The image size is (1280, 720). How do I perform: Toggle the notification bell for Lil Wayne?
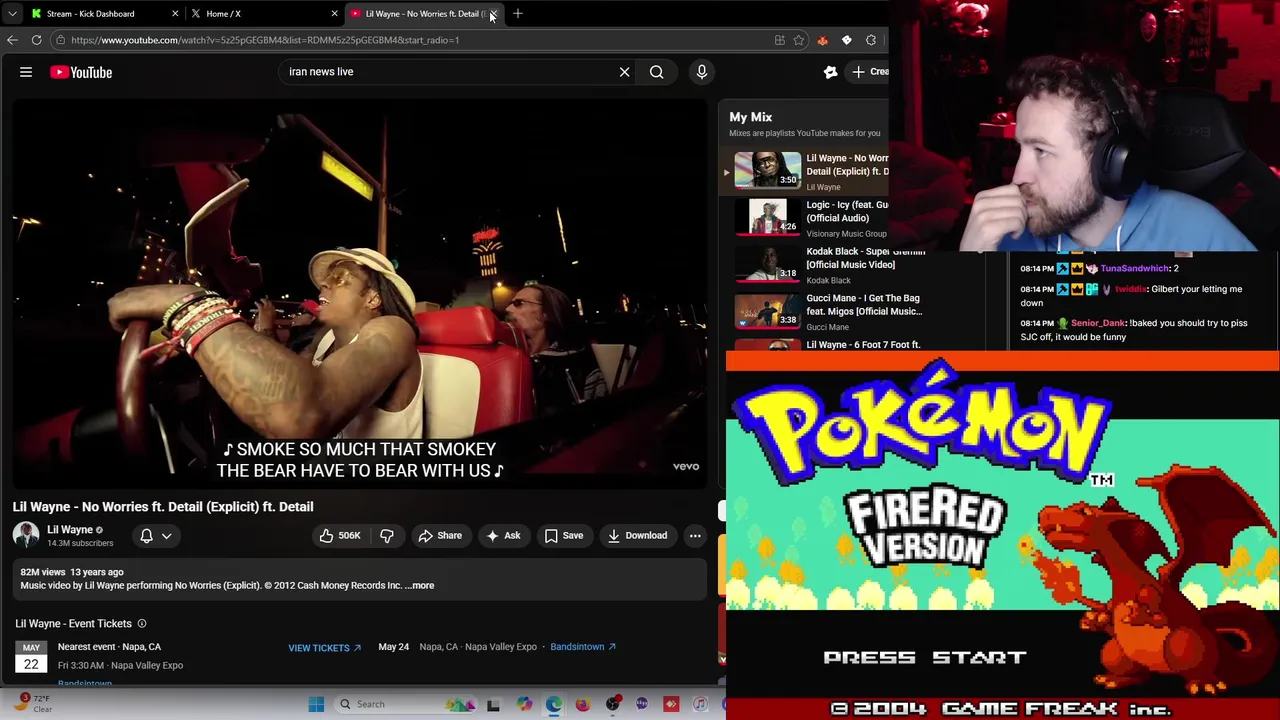pyautogui.click(x=146, y=536)
